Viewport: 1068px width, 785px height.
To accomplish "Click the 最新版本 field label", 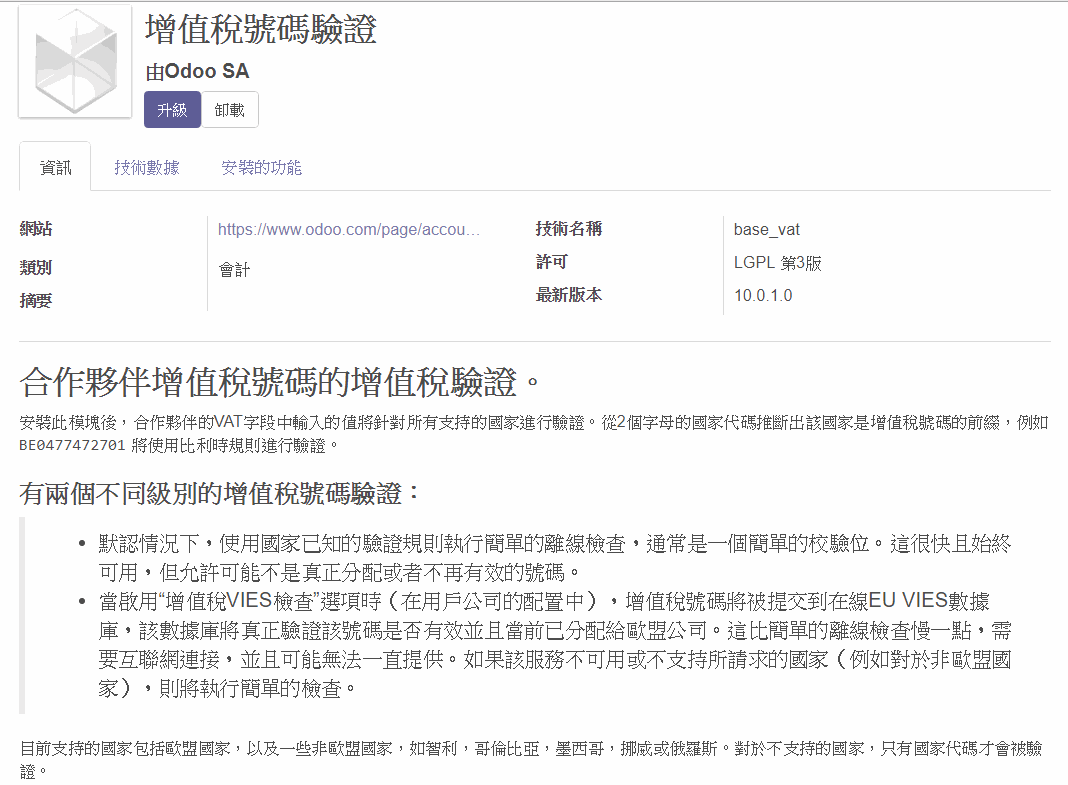I will (569, 295).
